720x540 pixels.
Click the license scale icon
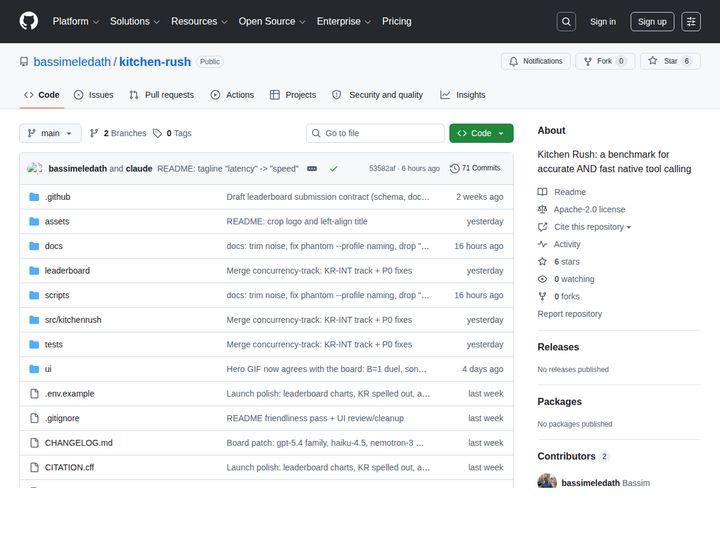pos(542,209)
